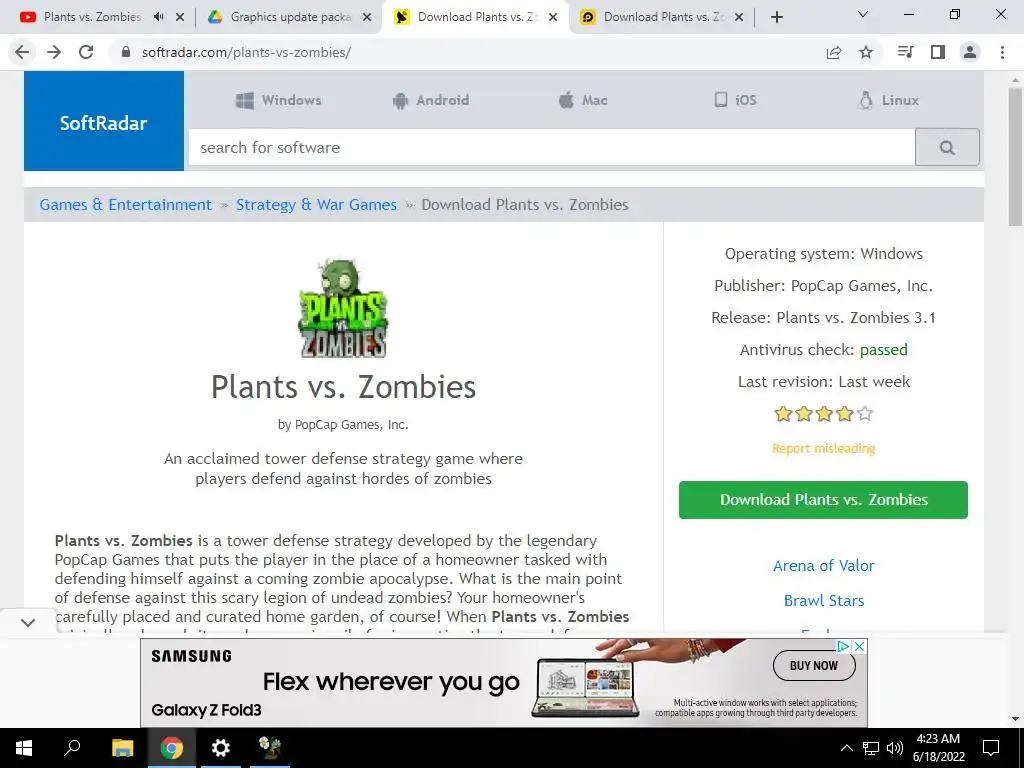Select the Mac platform menu
1024x768 pixels.
coord(583,100)
